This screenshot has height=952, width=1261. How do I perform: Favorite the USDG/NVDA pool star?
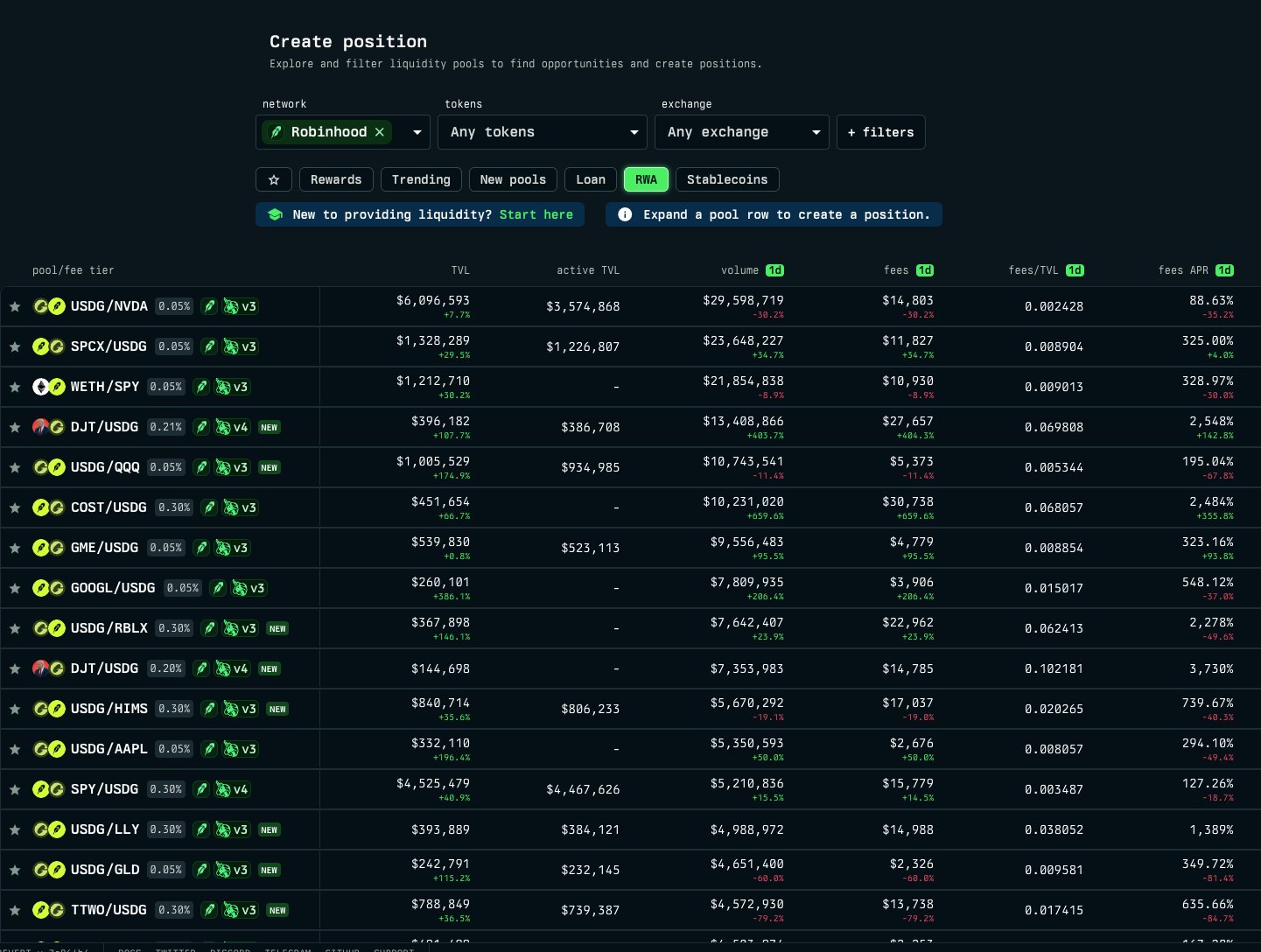click(15, 307)
